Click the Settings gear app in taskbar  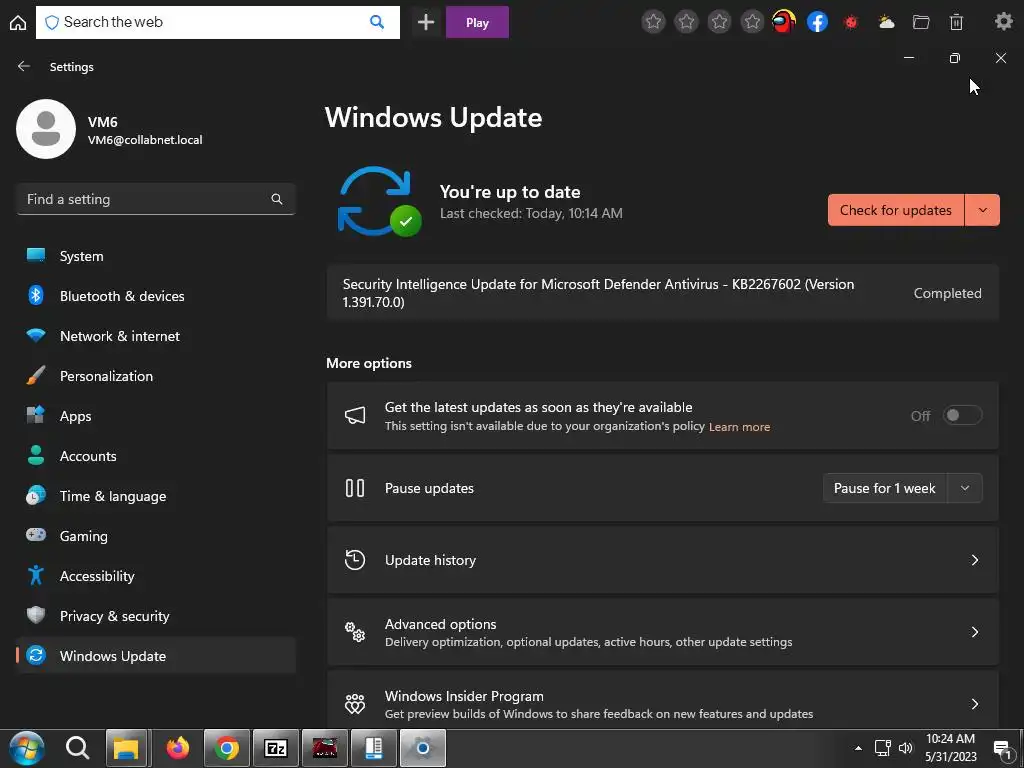423,748
